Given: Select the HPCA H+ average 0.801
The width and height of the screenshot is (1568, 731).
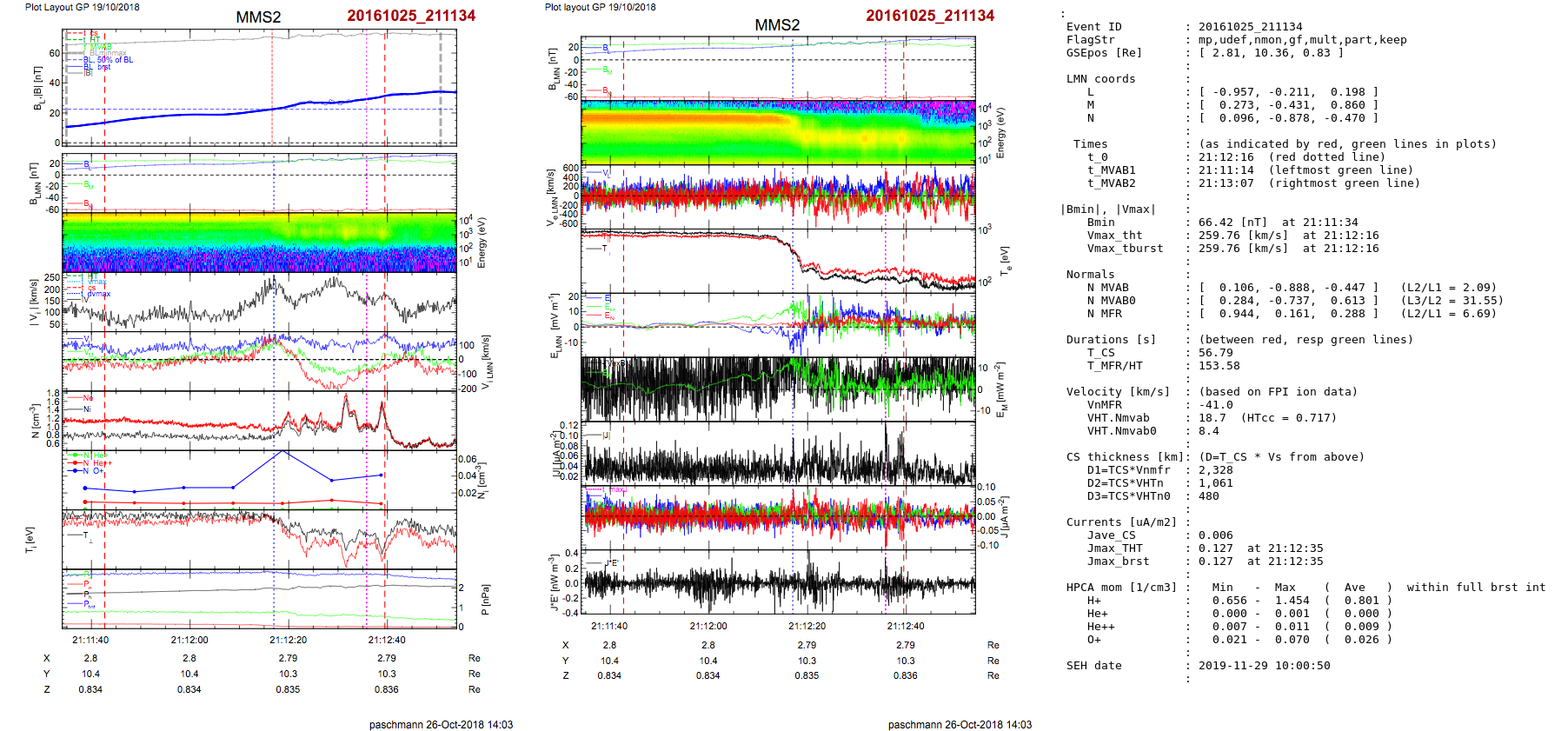Looking at the screenshot, I should coord(1361,601).
